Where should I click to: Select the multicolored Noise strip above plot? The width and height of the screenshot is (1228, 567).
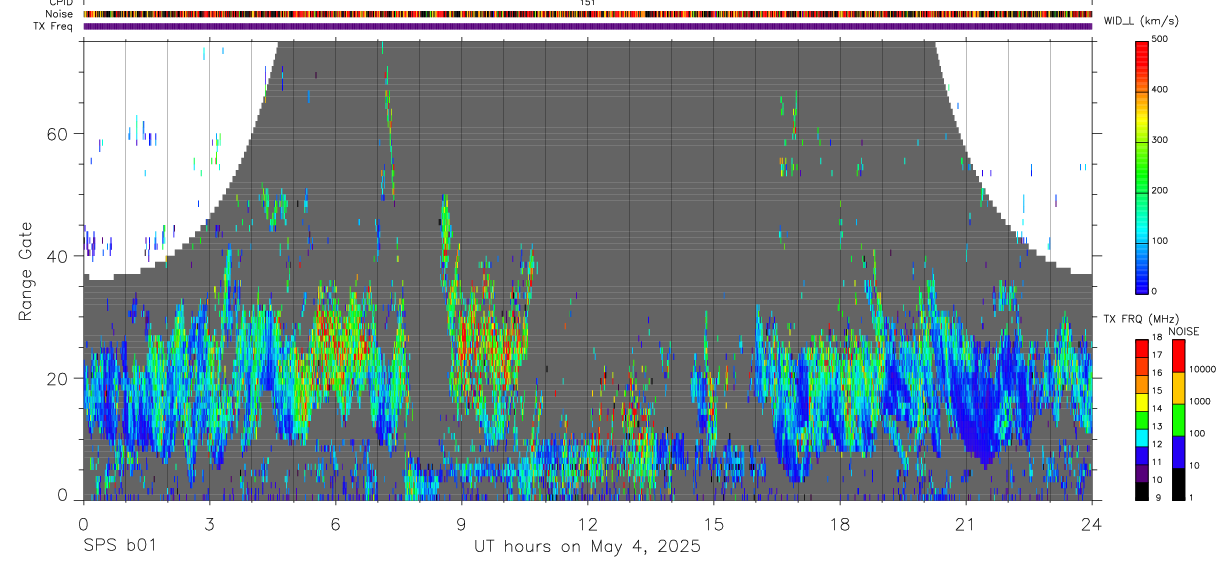(x=588, y=14)
